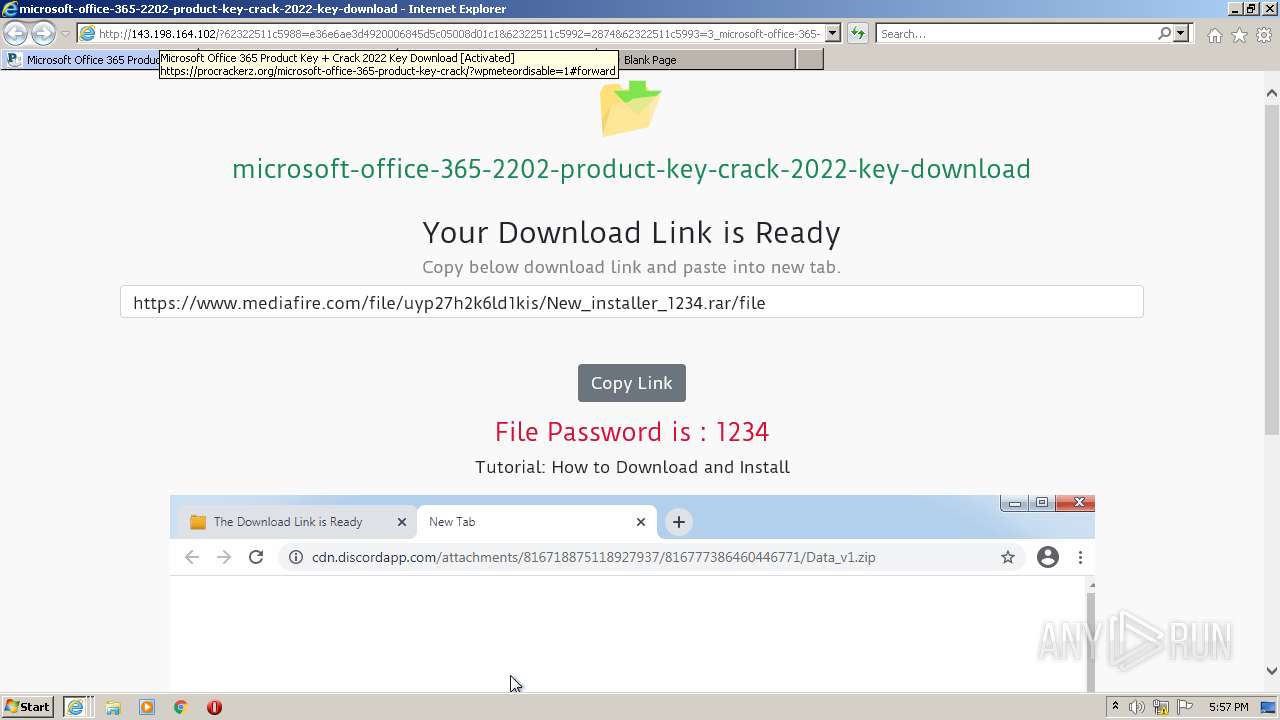Minimize the Internet Explorer window
This screenshot has height=720, width=1280.
click(x=1235, y=9)
